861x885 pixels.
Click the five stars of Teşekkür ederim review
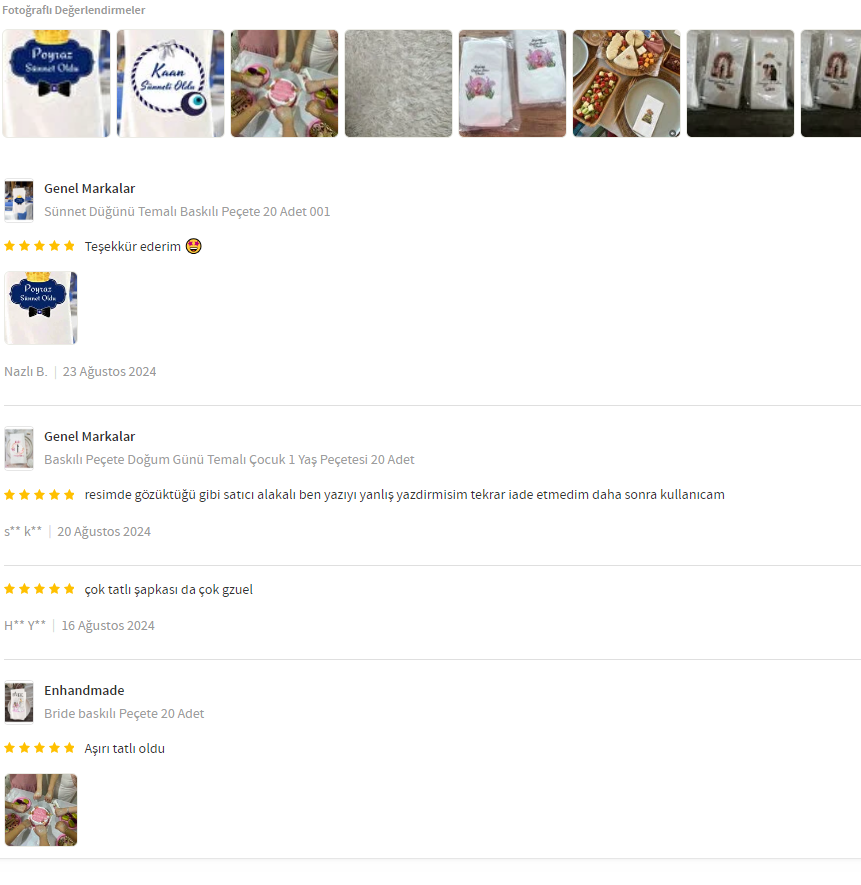pos(40,246)
